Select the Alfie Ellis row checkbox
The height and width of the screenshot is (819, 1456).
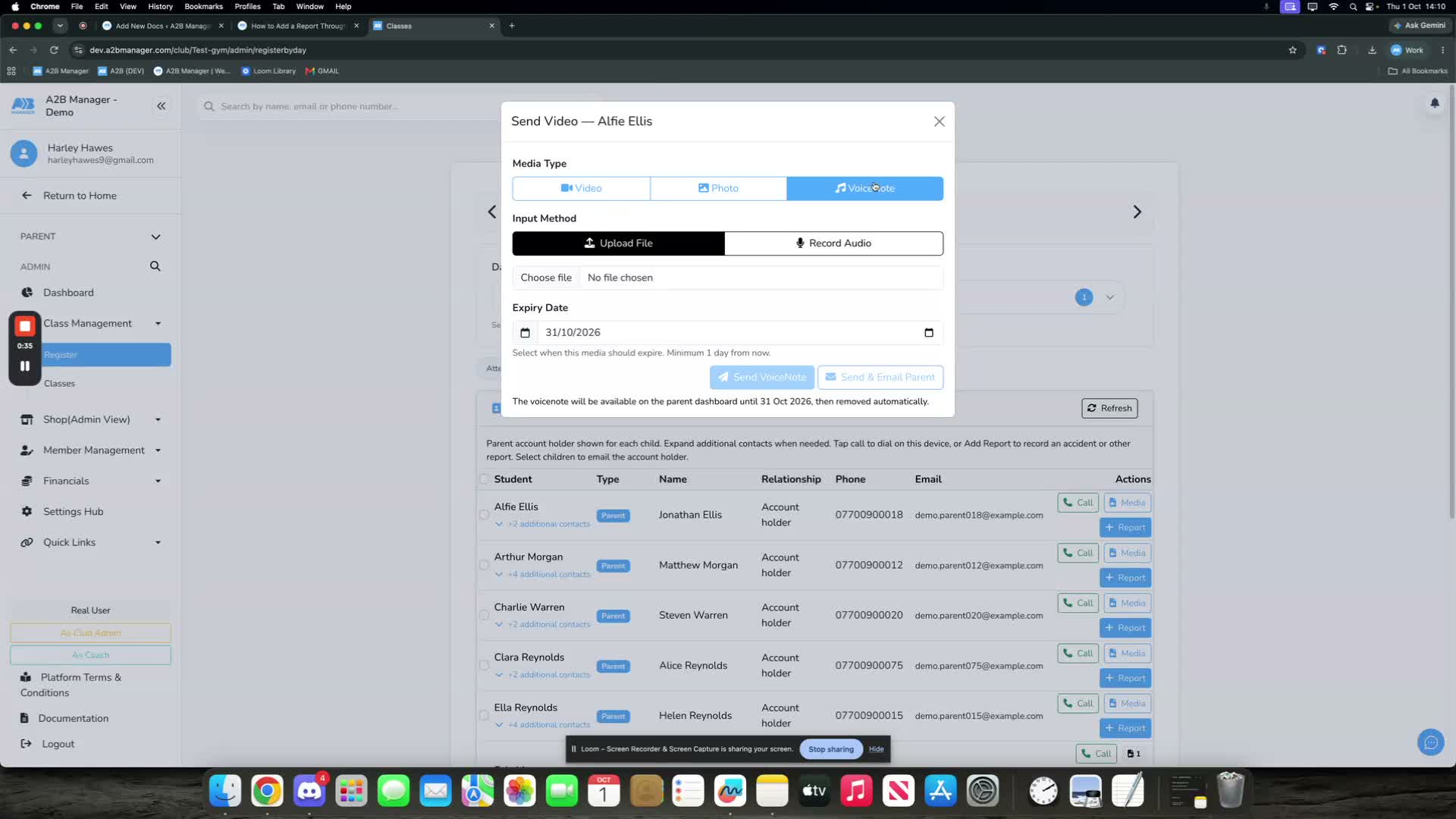coord(484,515)
